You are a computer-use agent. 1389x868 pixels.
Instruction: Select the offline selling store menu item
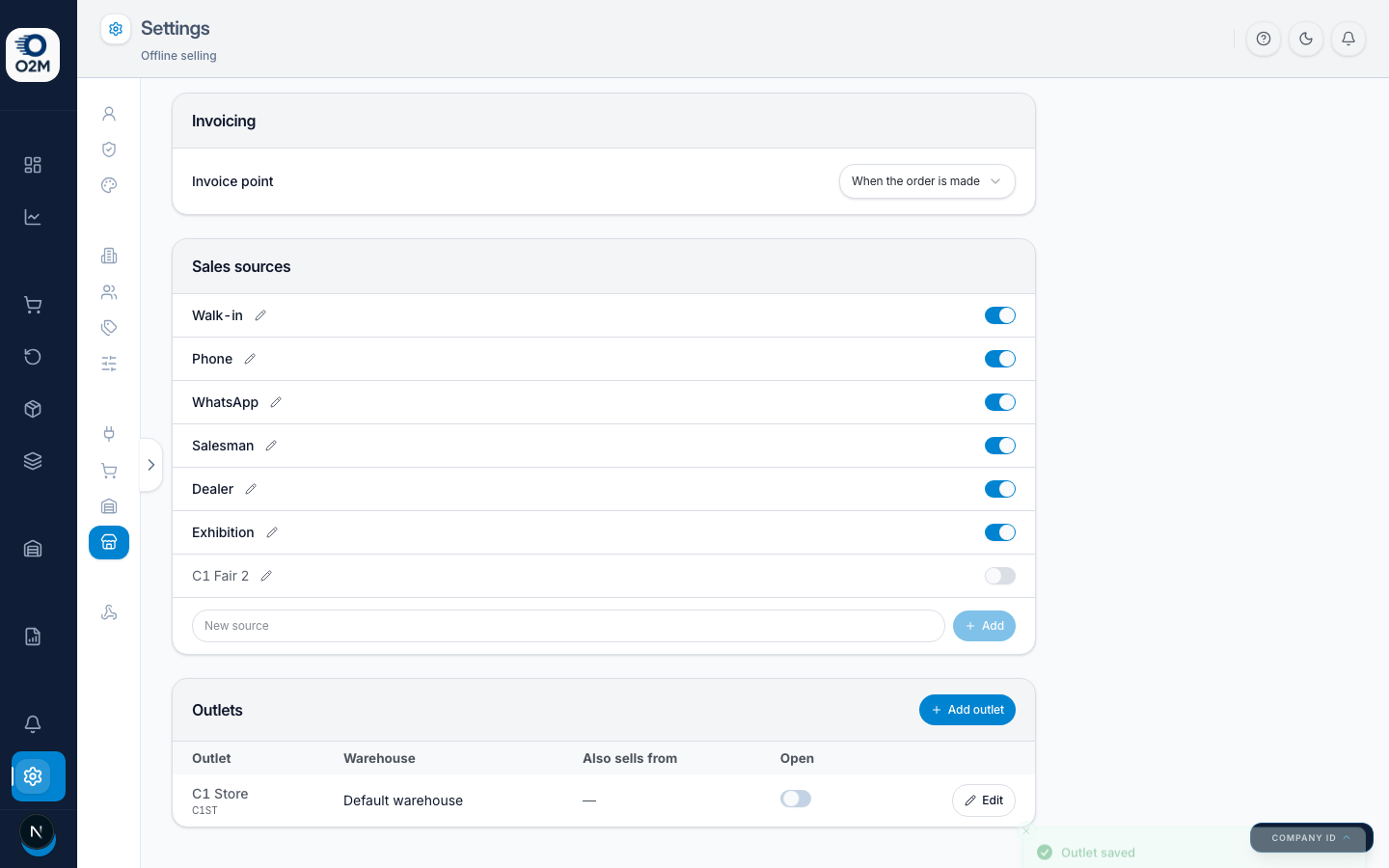pyautogui.click(x=109, y=542)
